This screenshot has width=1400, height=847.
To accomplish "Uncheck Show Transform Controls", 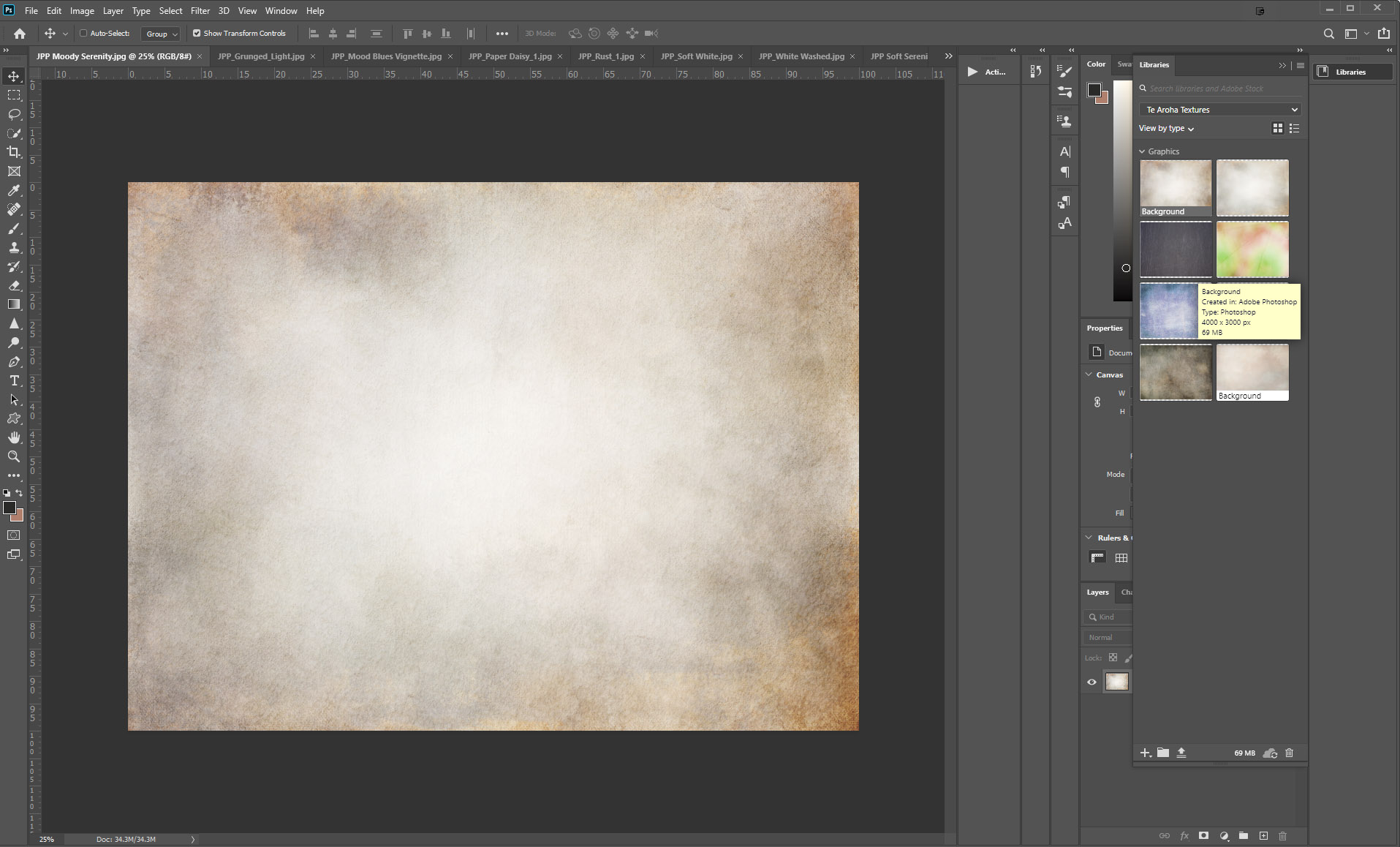I will (x=197, y=34).
